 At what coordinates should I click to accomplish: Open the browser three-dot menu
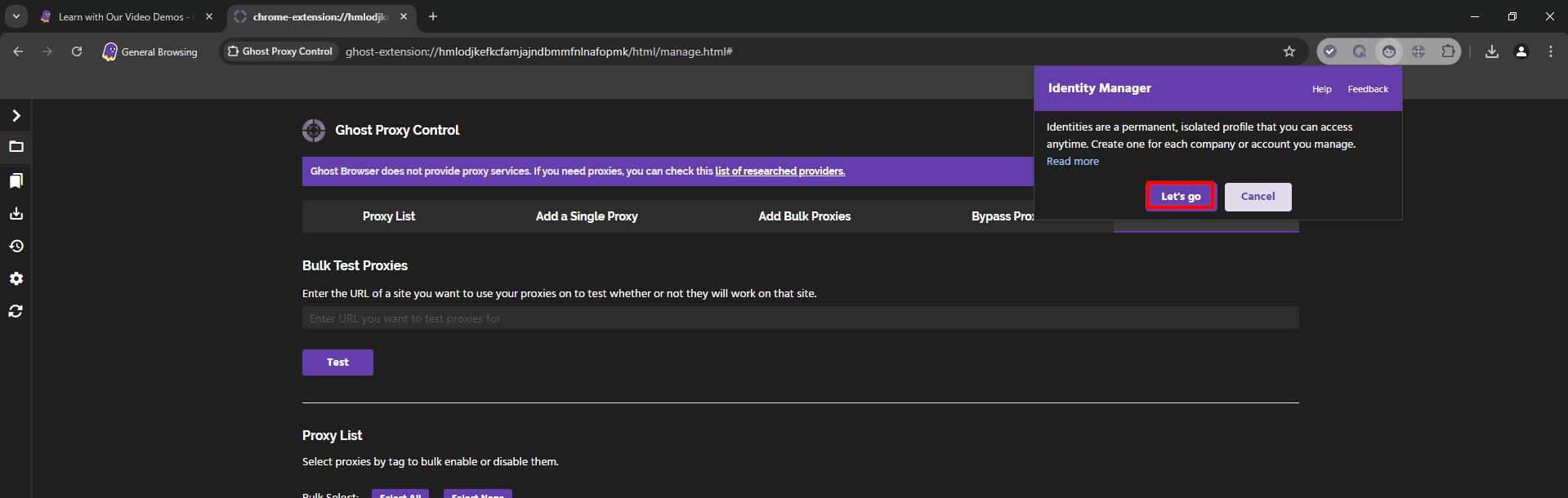[1550, 51]
